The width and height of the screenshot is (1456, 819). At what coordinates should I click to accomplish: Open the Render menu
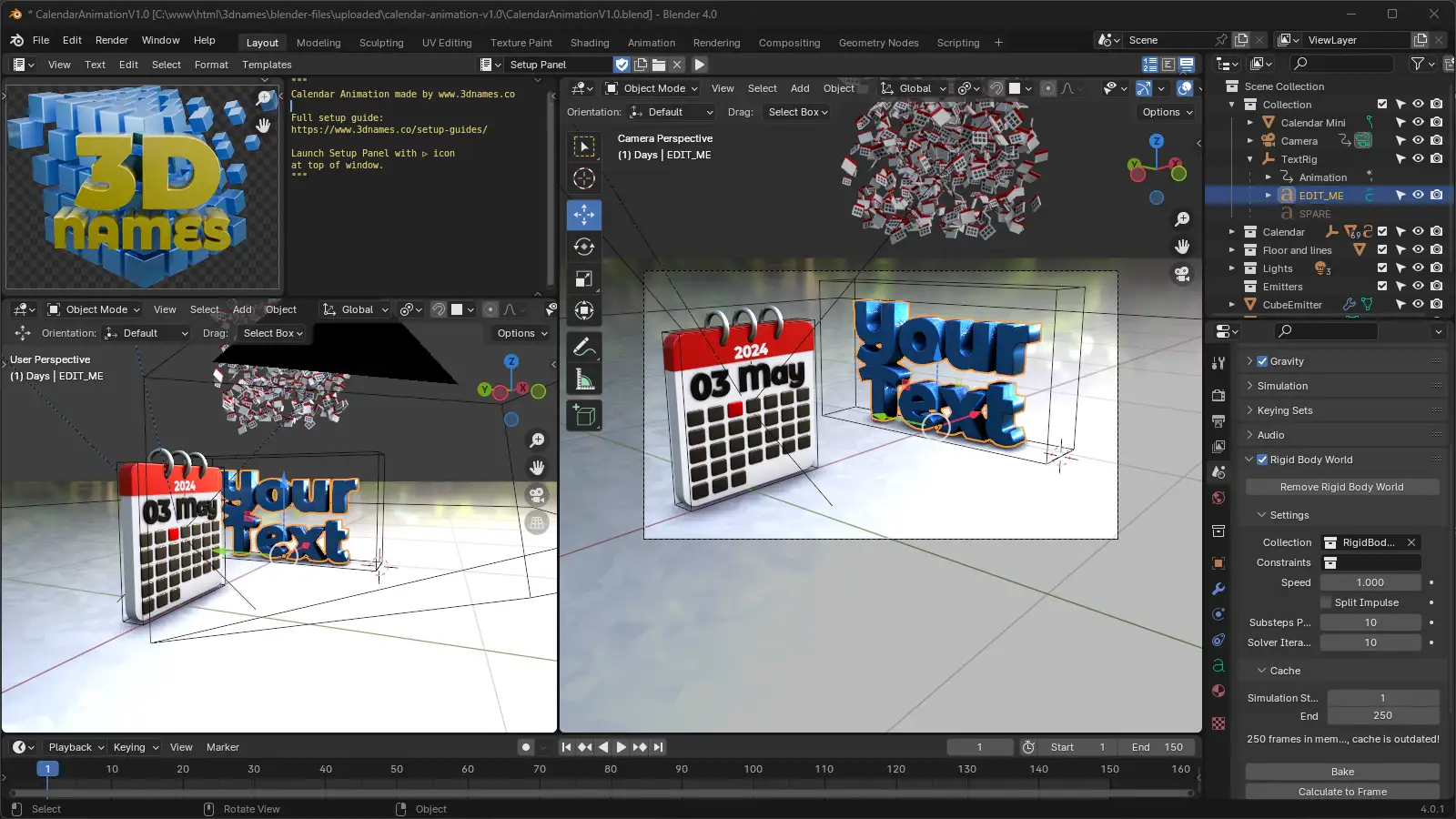click(x=112, y=40)
